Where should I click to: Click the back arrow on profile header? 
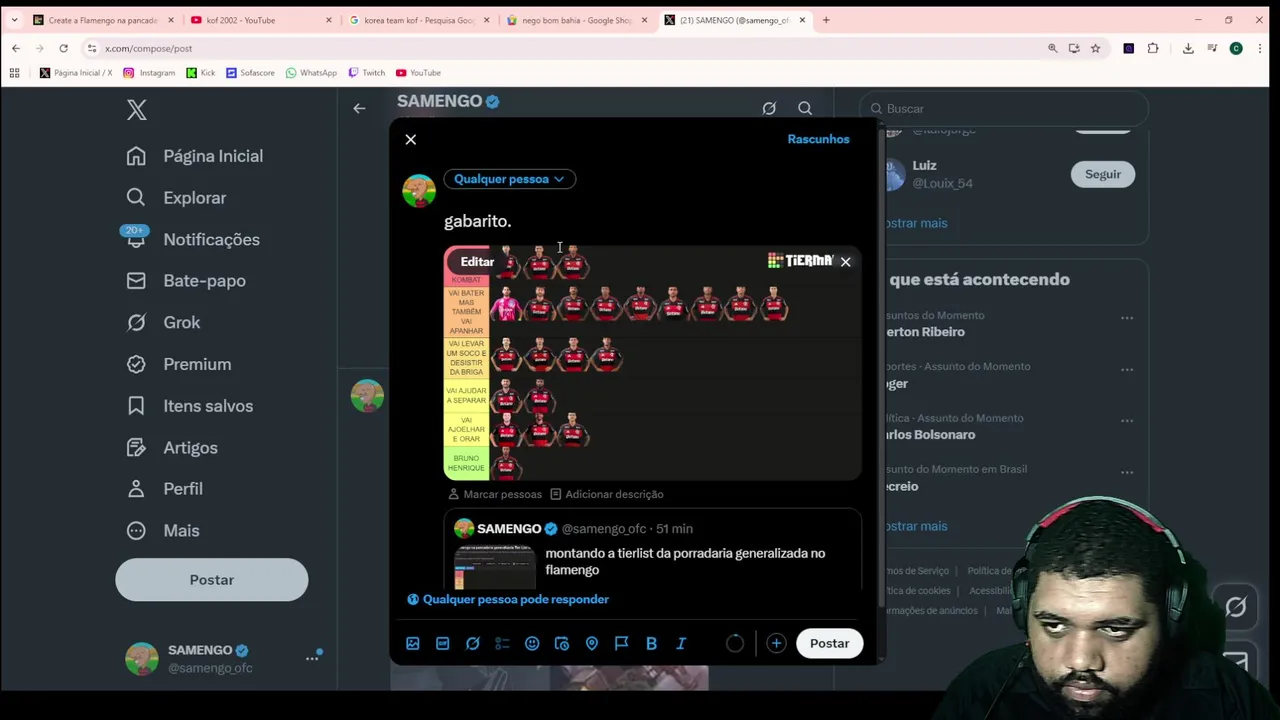359,108
